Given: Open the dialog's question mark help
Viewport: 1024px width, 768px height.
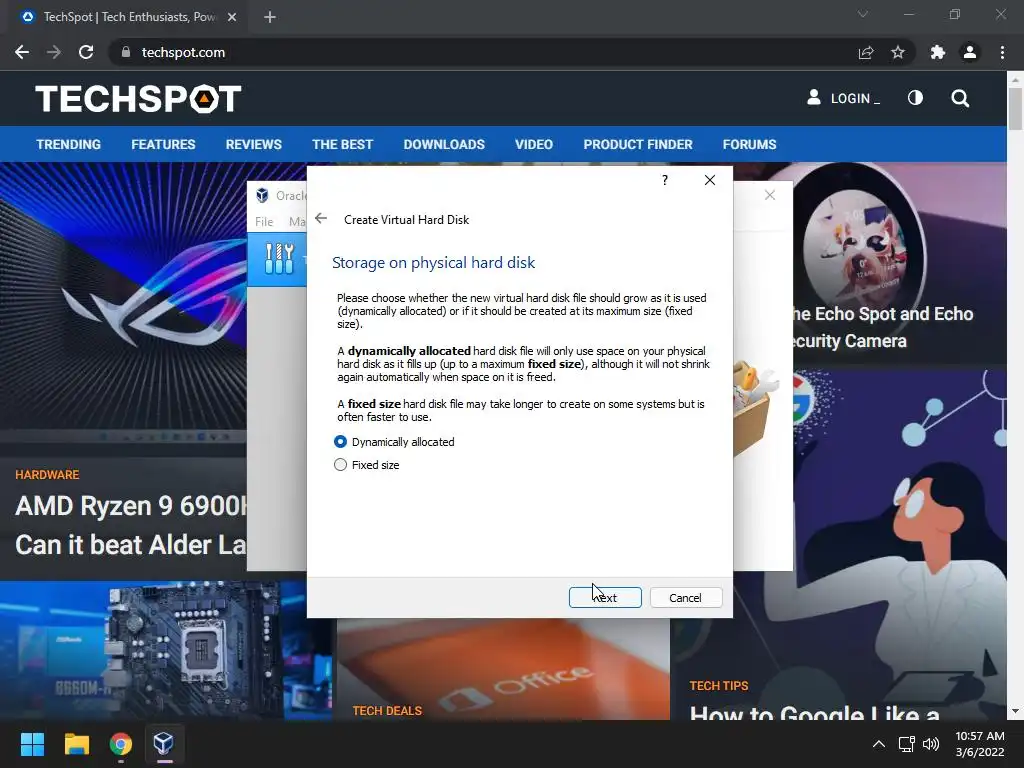Looking at the screenshot, I should point(665,180).
